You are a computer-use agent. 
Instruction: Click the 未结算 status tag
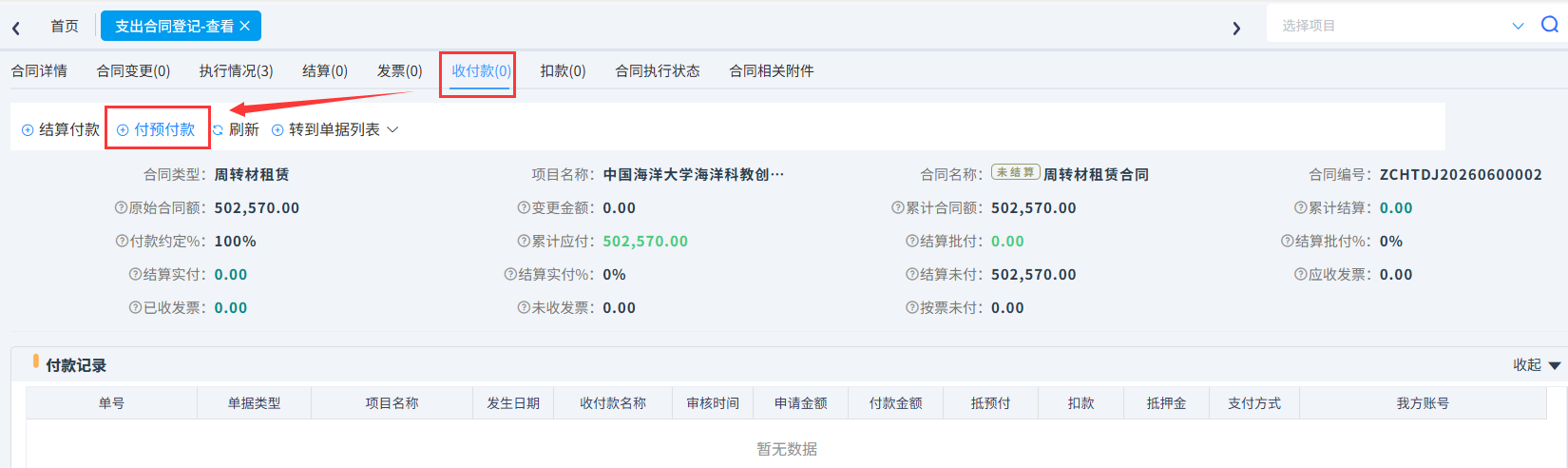(x=1015, y=172)
